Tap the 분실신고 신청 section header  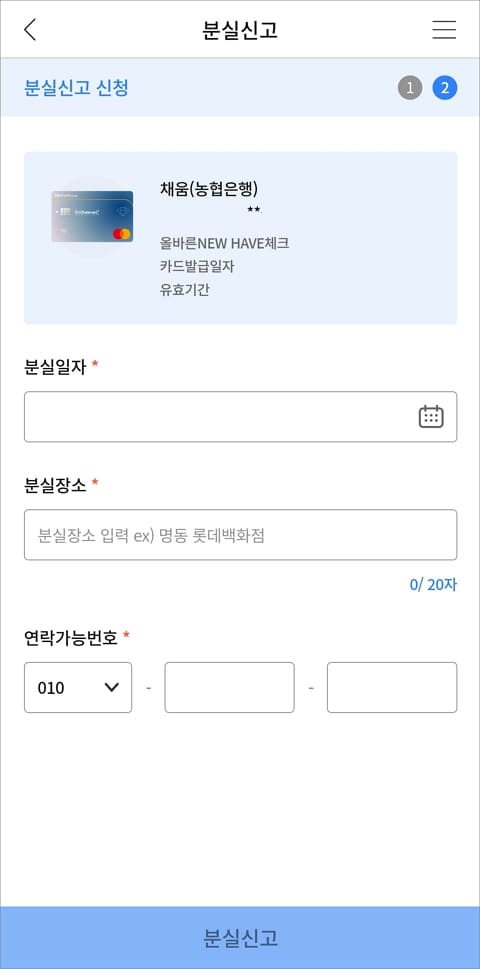click(76, 88)
